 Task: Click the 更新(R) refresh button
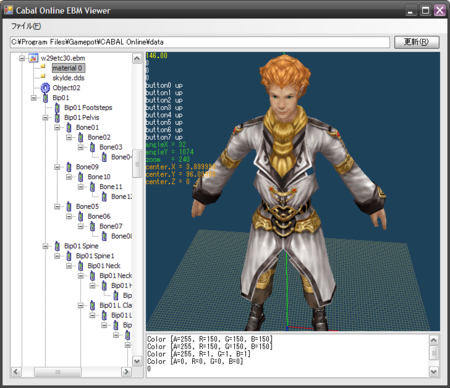tap(417, 42)
